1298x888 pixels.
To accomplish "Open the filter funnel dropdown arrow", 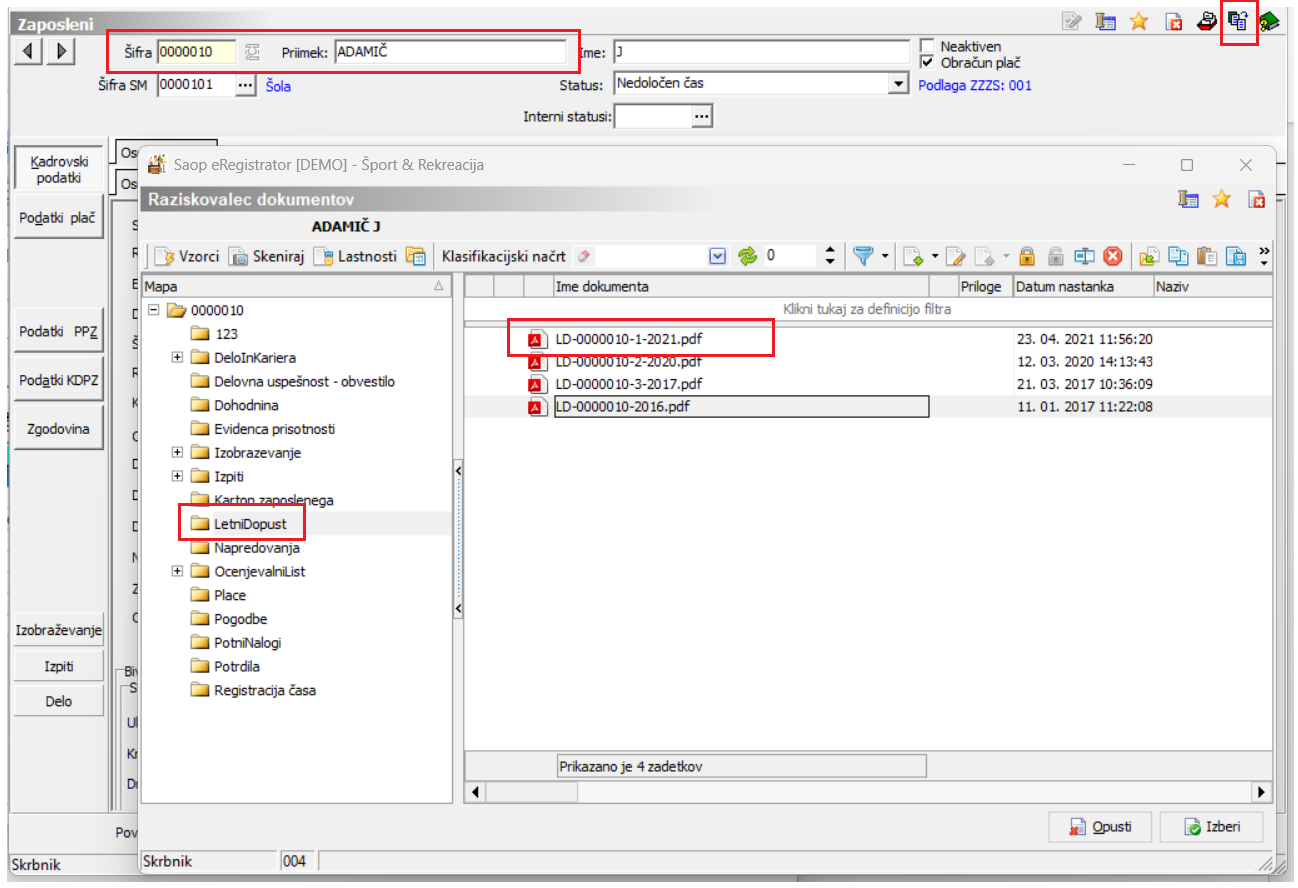I will coord(885,256).
